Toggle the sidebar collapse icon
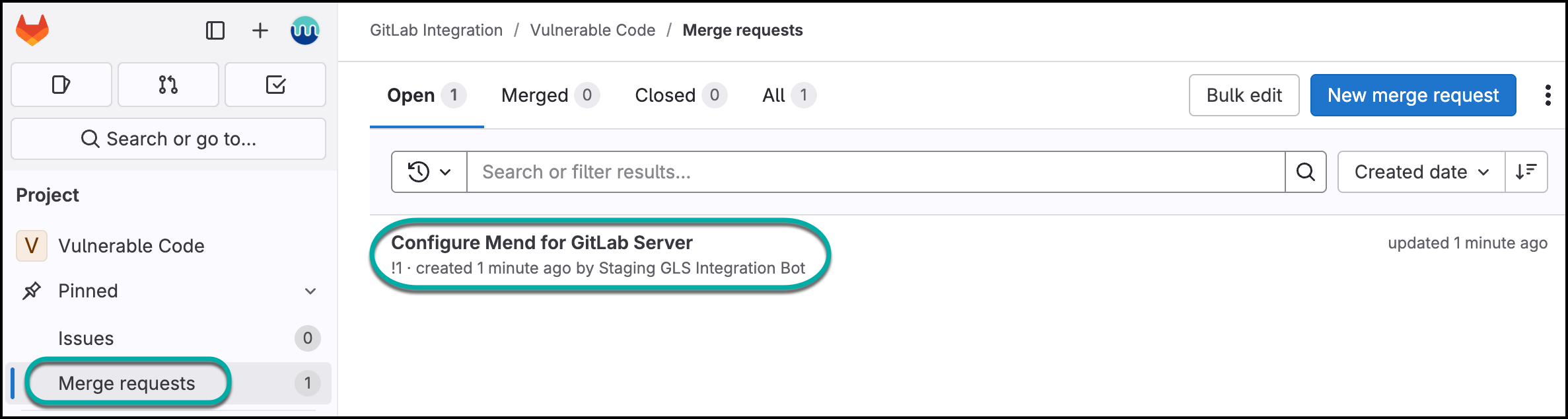1568x419 pixels. click(x=215, y=30)
